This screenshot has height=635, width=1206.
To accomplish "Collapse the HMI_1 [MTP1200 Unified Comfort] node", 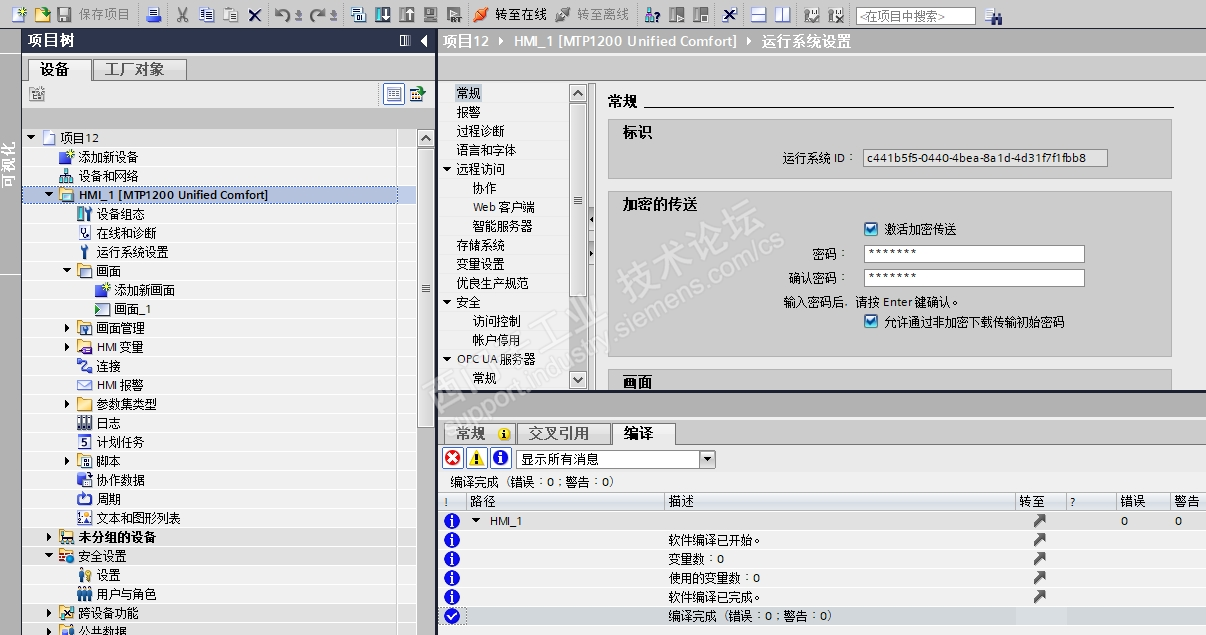I will pos(49,195).
